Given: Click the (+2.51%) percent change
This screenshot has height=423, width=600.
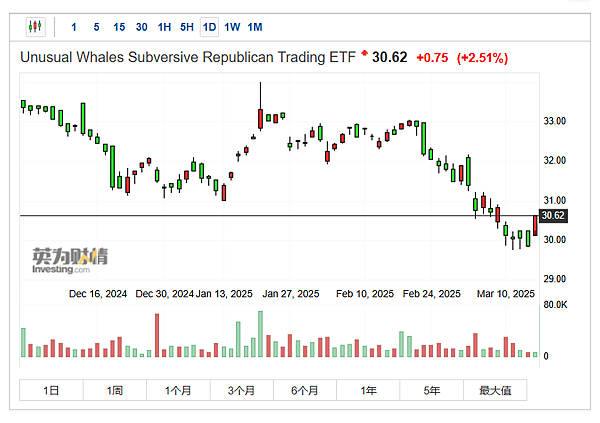Looking at the screenshot, I should click(x=482, y=58).
